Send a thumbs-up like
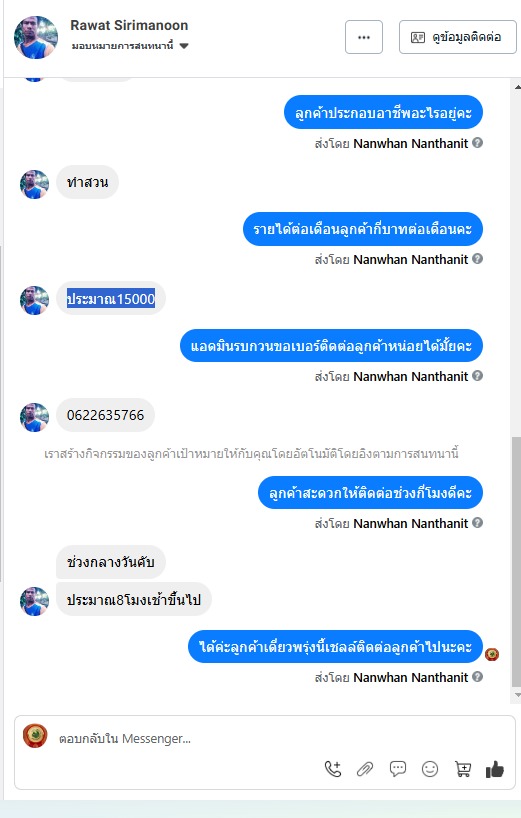Image resolution: width=521 pixels, height=818 pixels. [x=494, y=769]
